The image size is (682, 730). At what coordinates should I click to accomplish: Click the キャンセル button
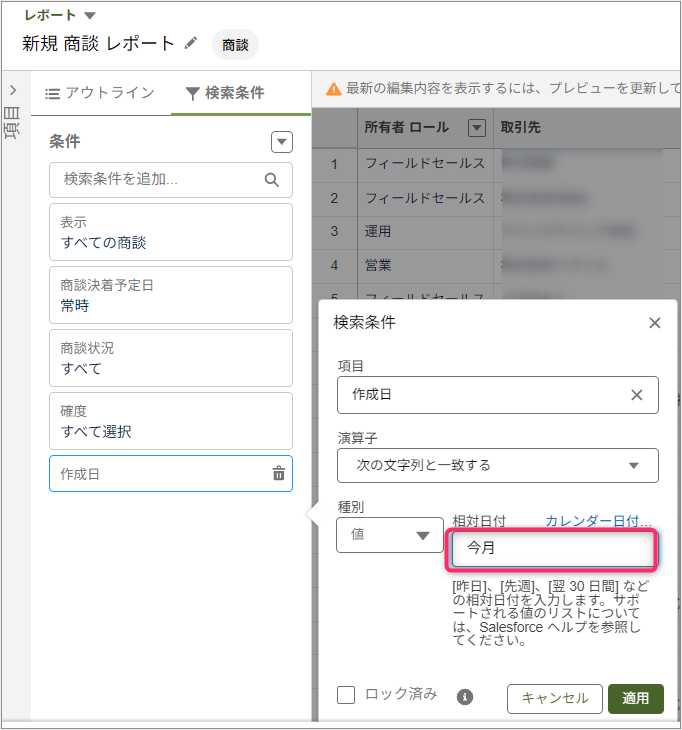[555, 698]
